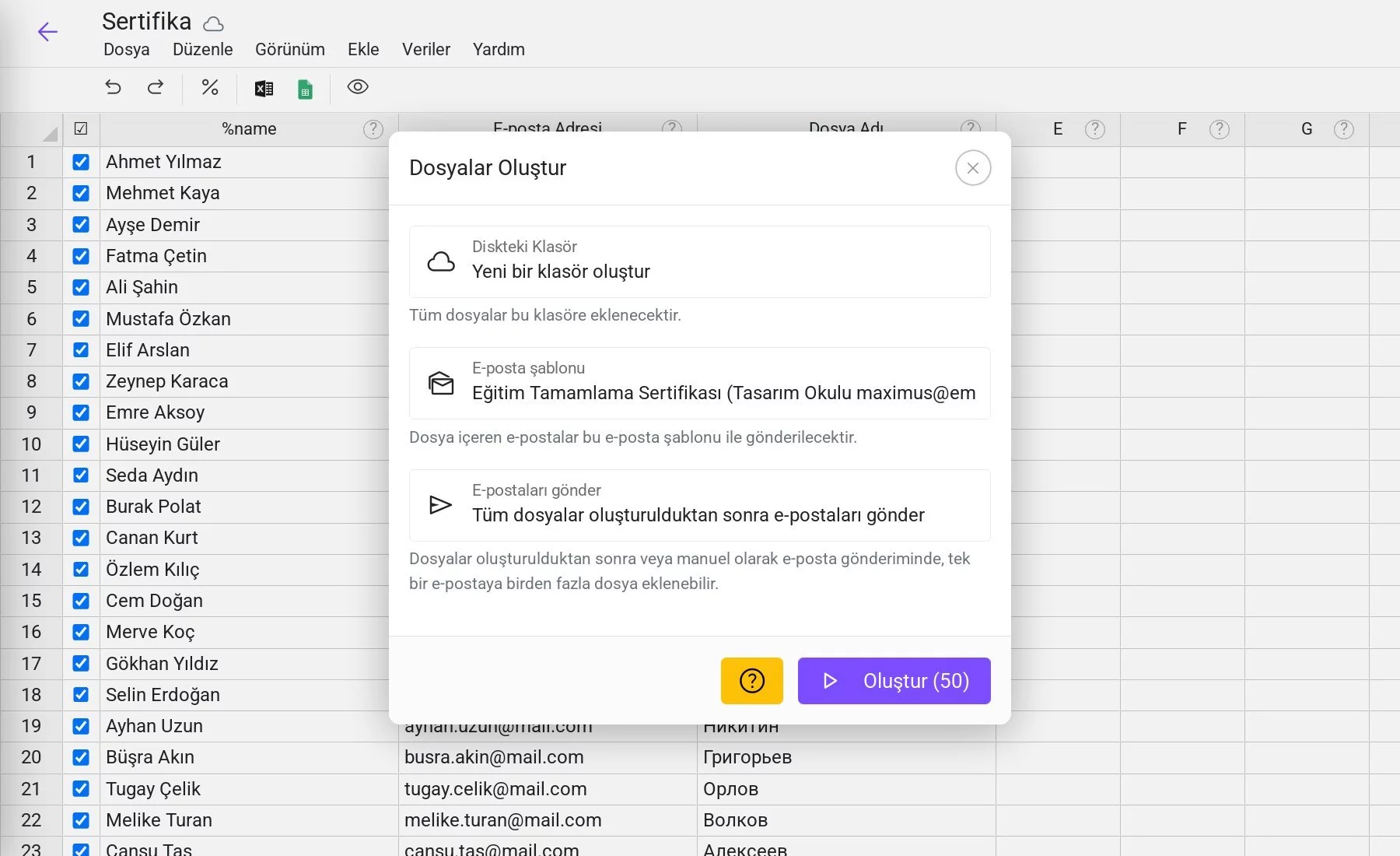The height and width of the screenshot is (856, 1400).
Task: Uncheck the row for Özlem Kılıç
Action: click(81, 570)
